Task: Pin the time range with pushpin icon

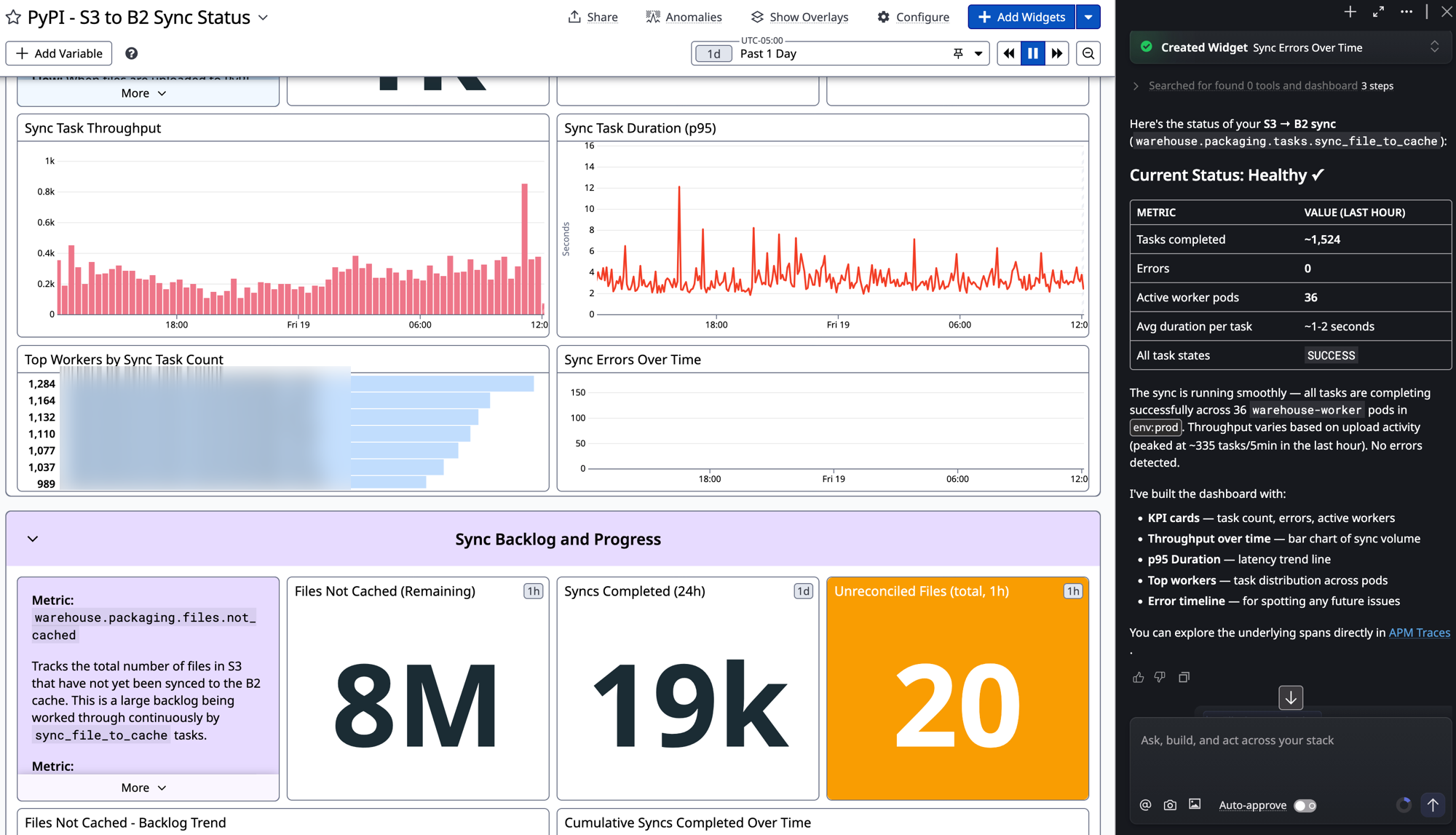Action: tap(958, 54)
